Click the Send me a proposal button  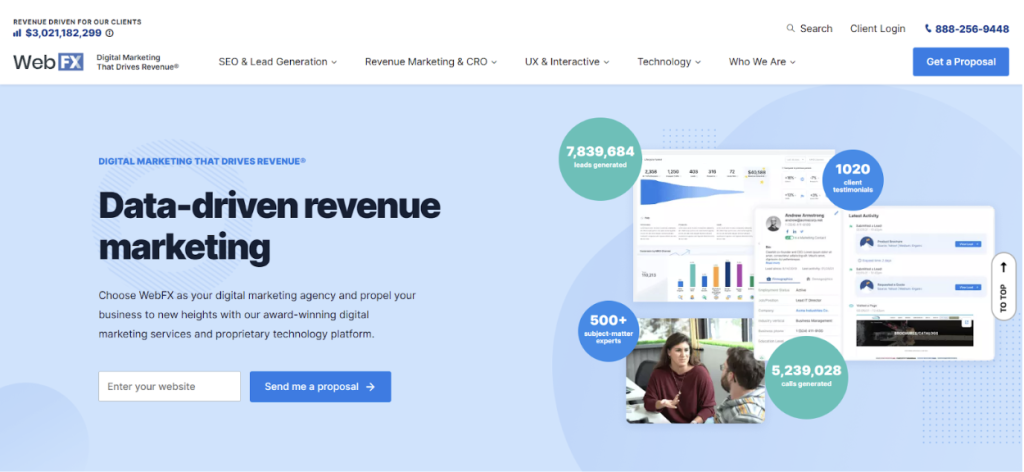click(x=320, y=386)
